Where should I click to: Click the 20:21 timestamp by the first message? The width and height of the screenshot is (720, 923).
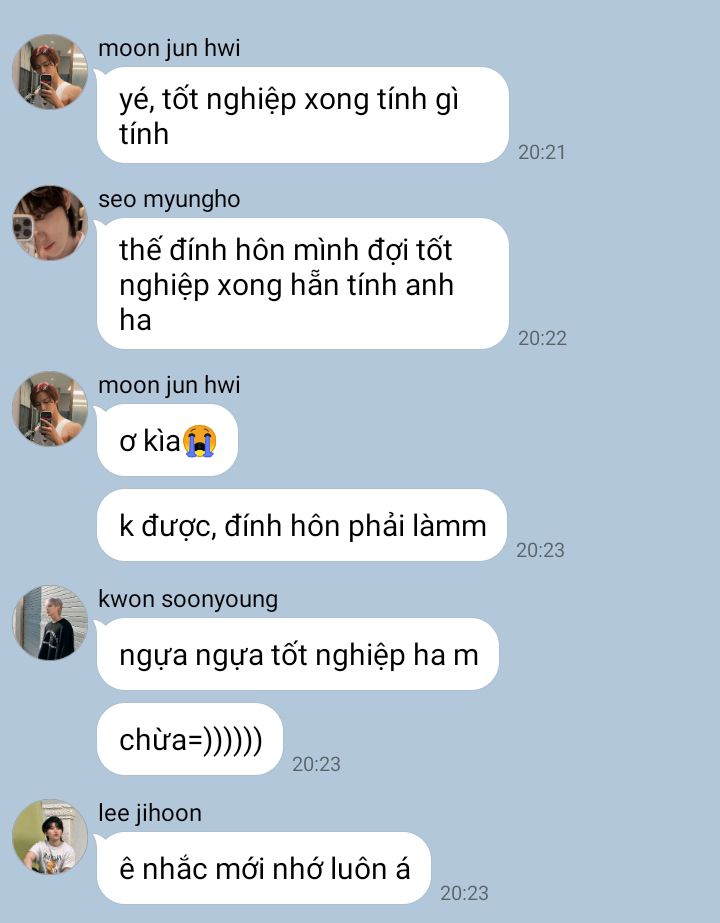[x=542, y=152]
